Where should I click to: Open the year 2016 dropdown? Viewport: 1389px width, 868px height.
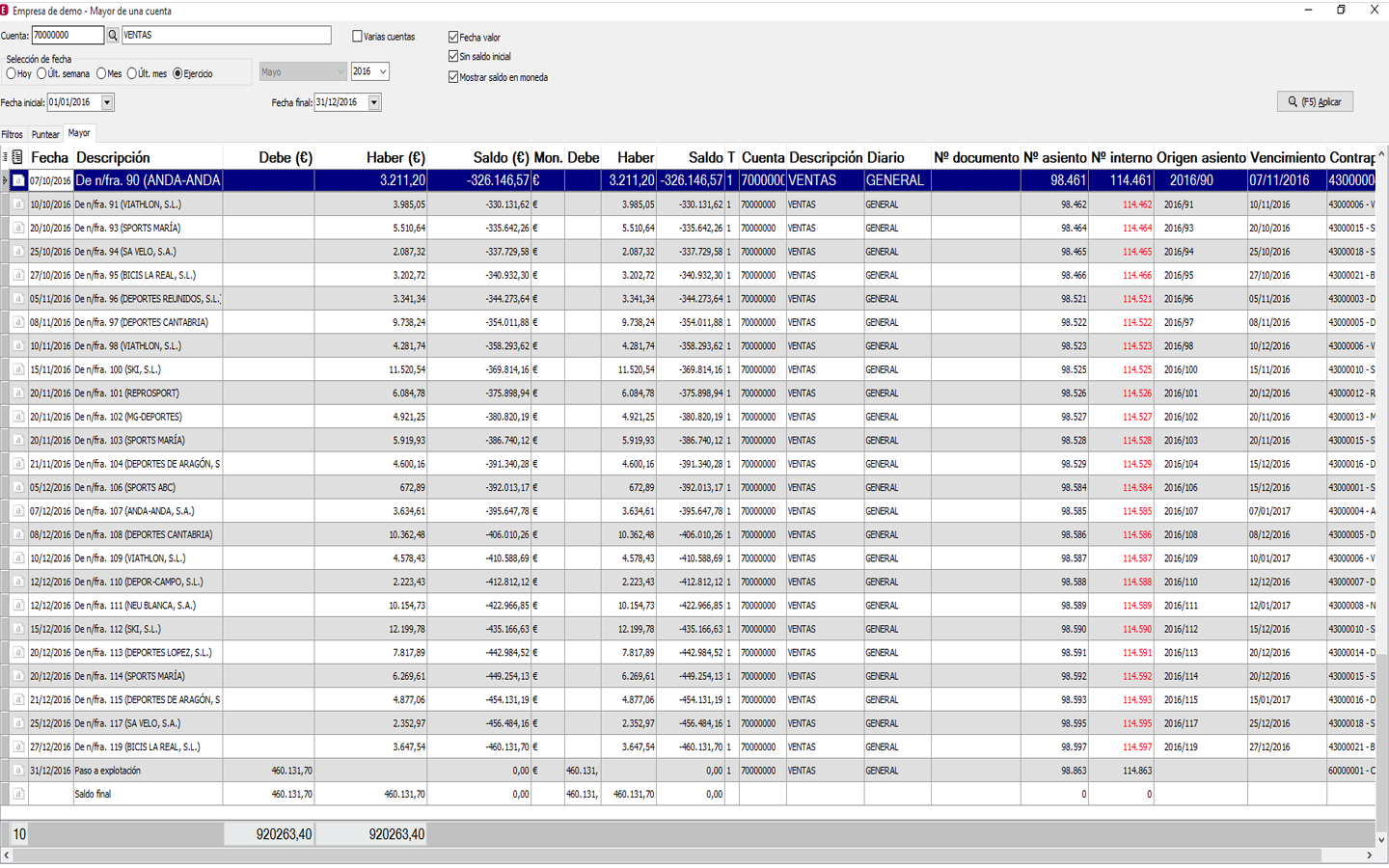pyautogui.click(x=383, y=71)
